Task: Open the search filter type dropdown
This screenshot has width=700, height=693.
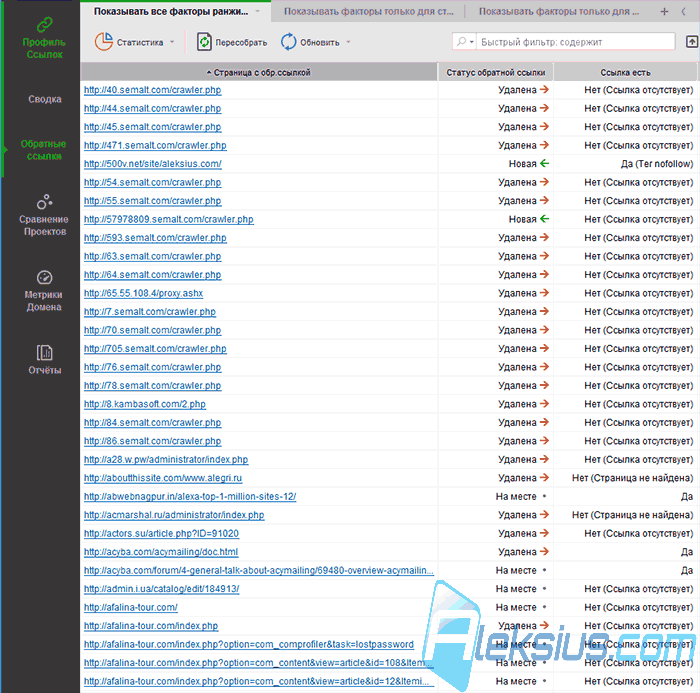Action: (x=464, y=42)
